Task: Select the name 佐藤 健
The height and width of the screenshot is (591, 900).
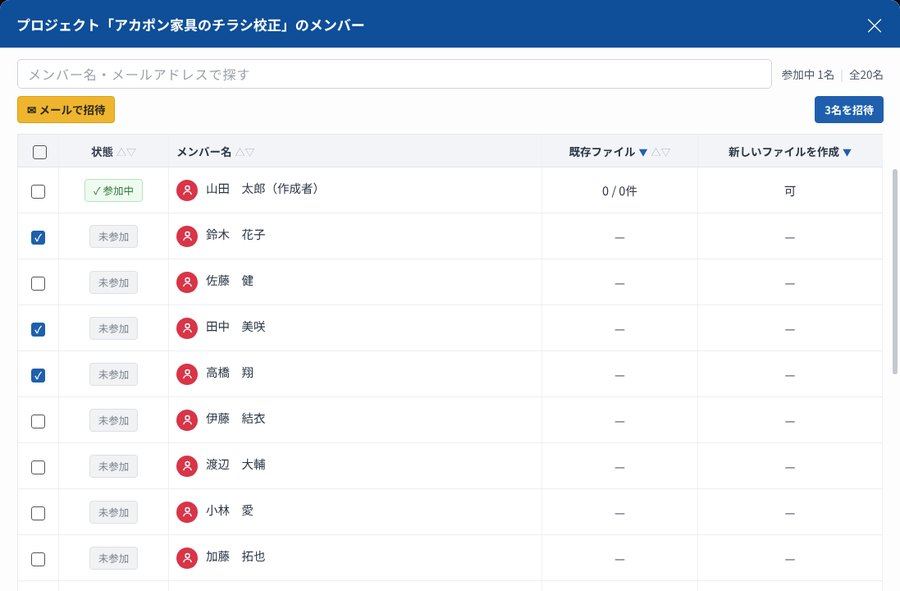Action: 230,281
